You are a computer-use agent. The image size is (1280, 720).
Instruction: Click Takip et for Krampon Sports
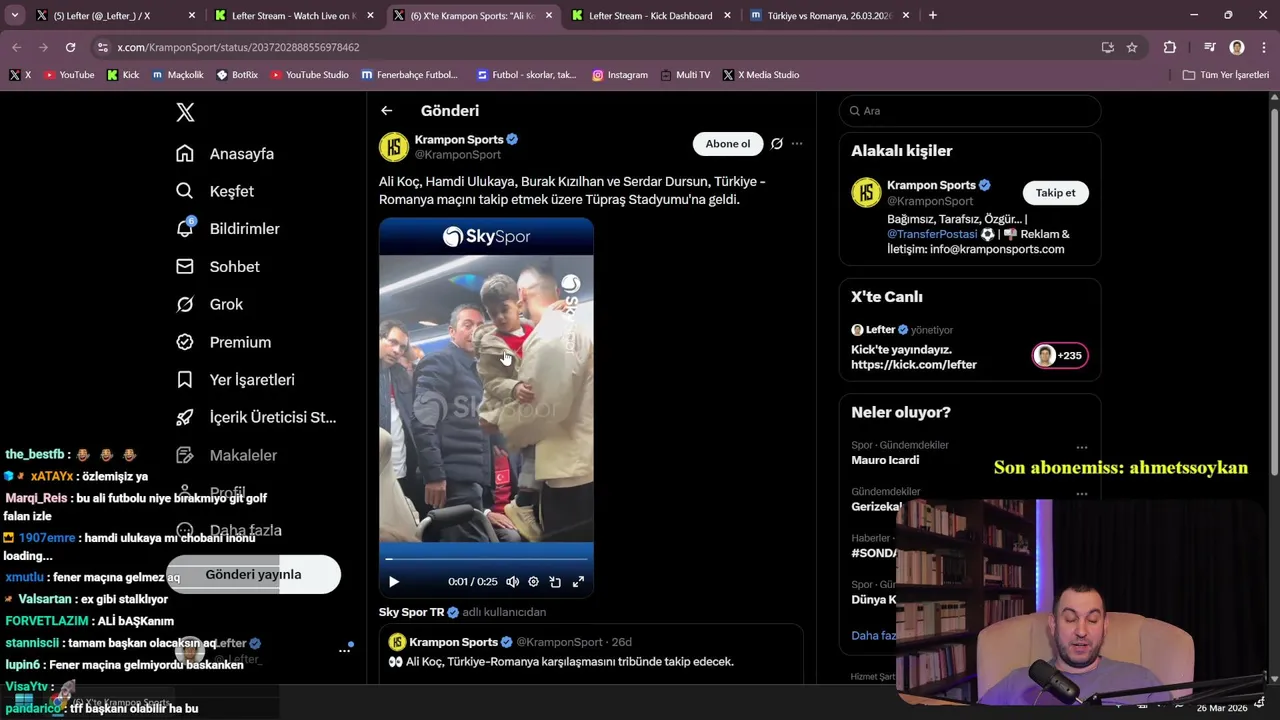coord(1056,193)
